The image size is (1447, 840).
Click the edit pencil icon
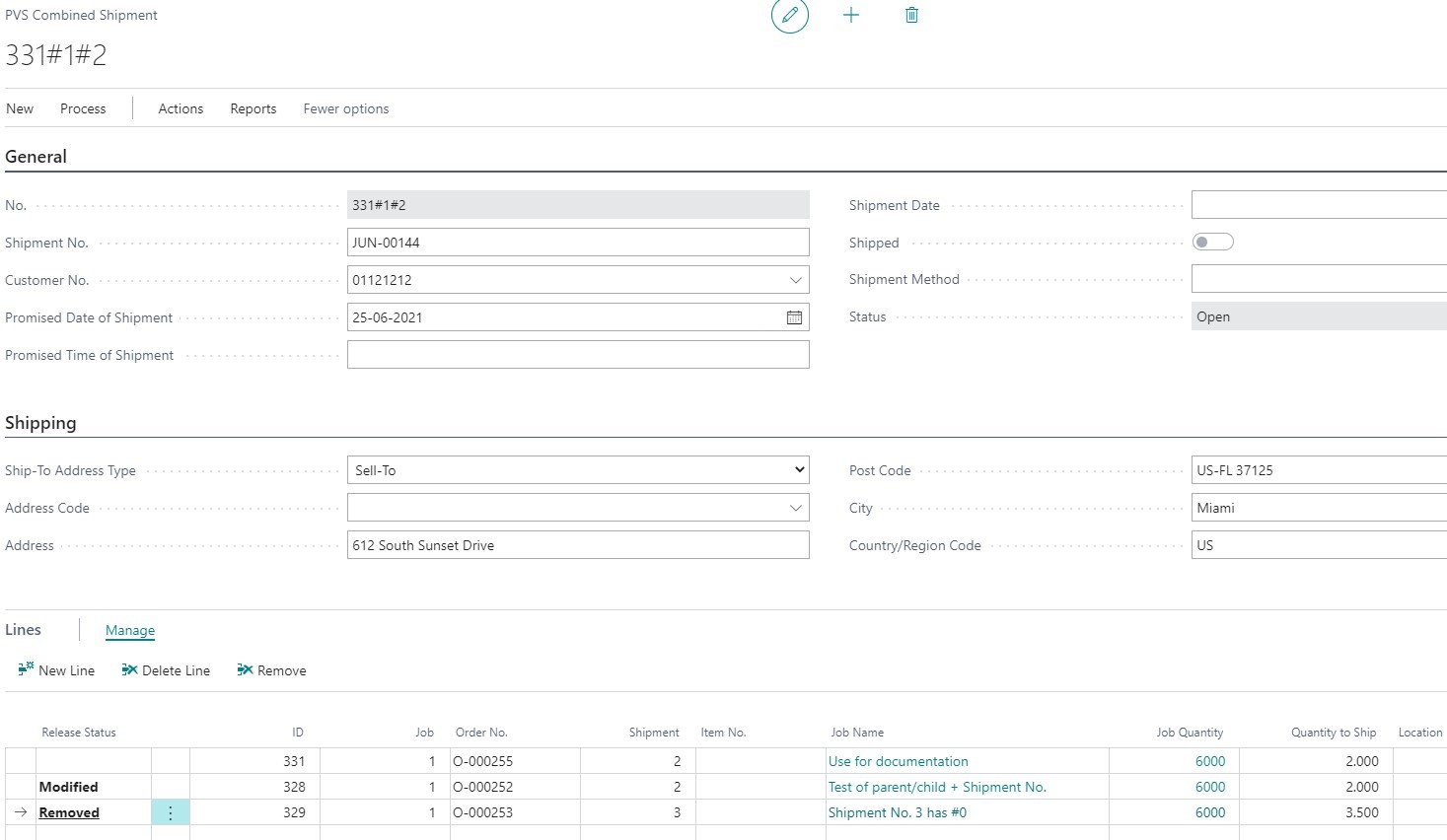point(789,15)
